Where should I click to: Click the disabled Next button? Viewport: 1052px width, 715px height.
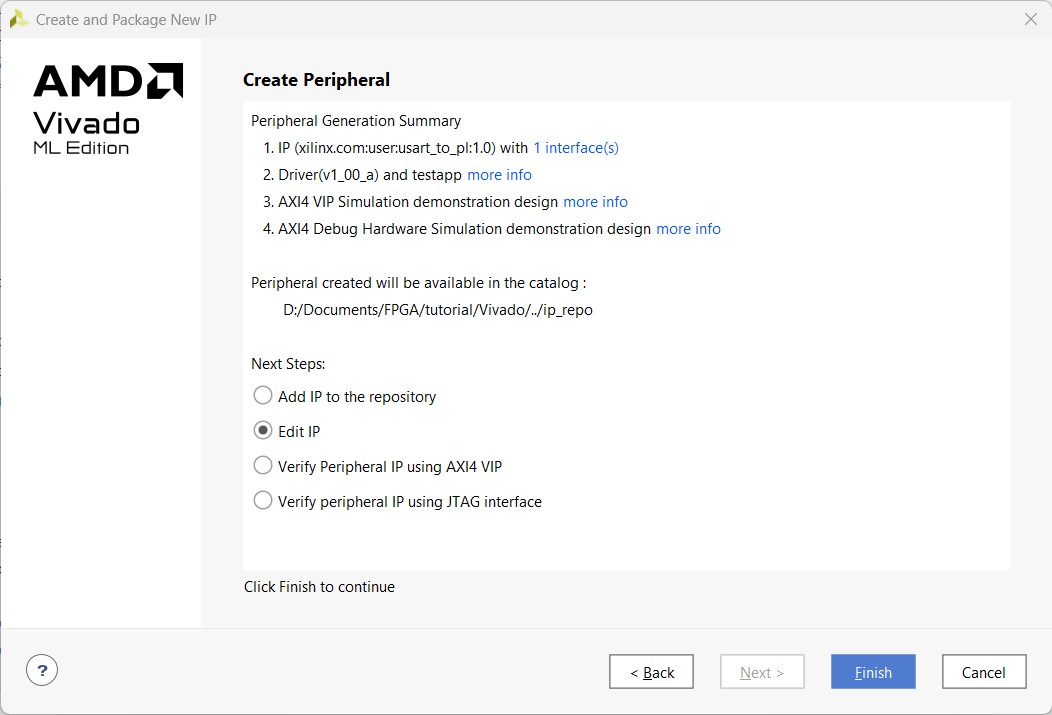pos(762,672)
